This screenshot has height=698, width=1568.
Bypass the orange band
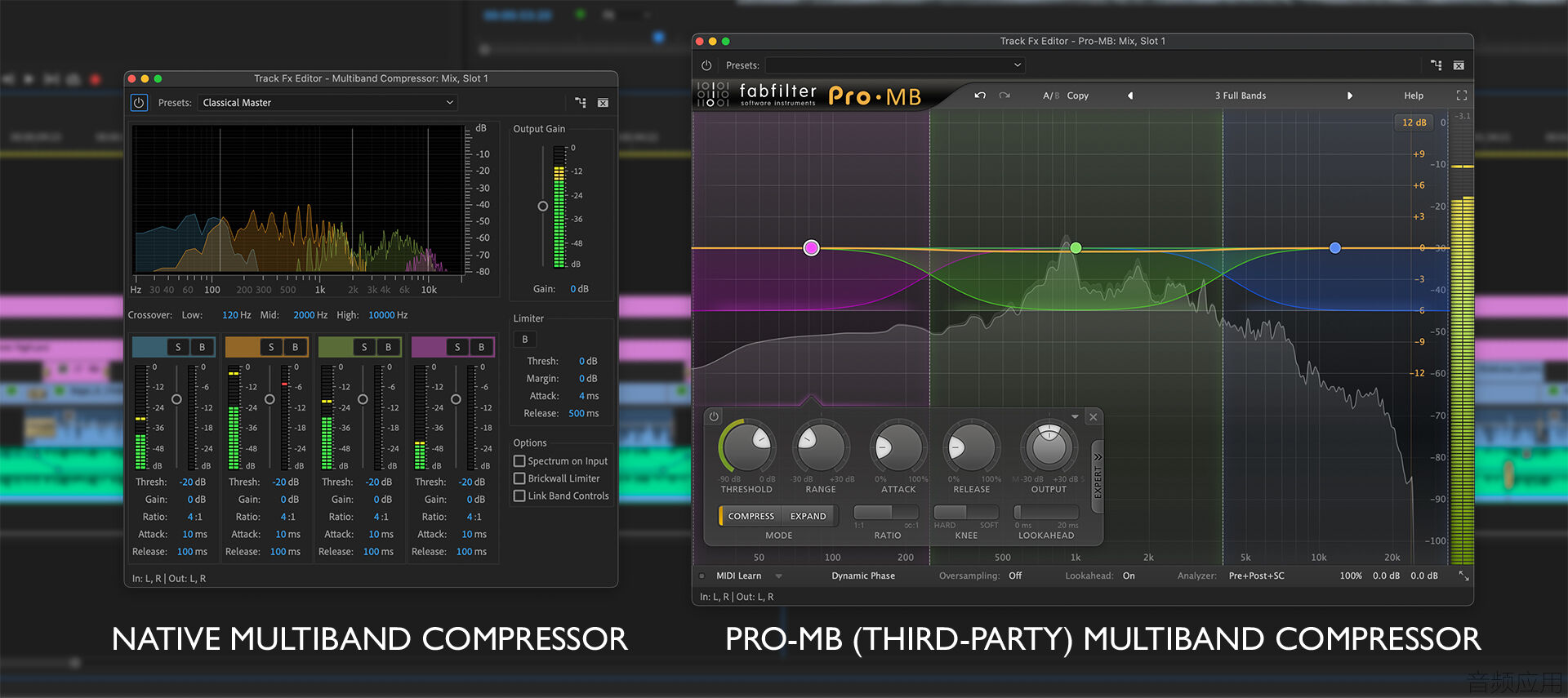(295, 347)
